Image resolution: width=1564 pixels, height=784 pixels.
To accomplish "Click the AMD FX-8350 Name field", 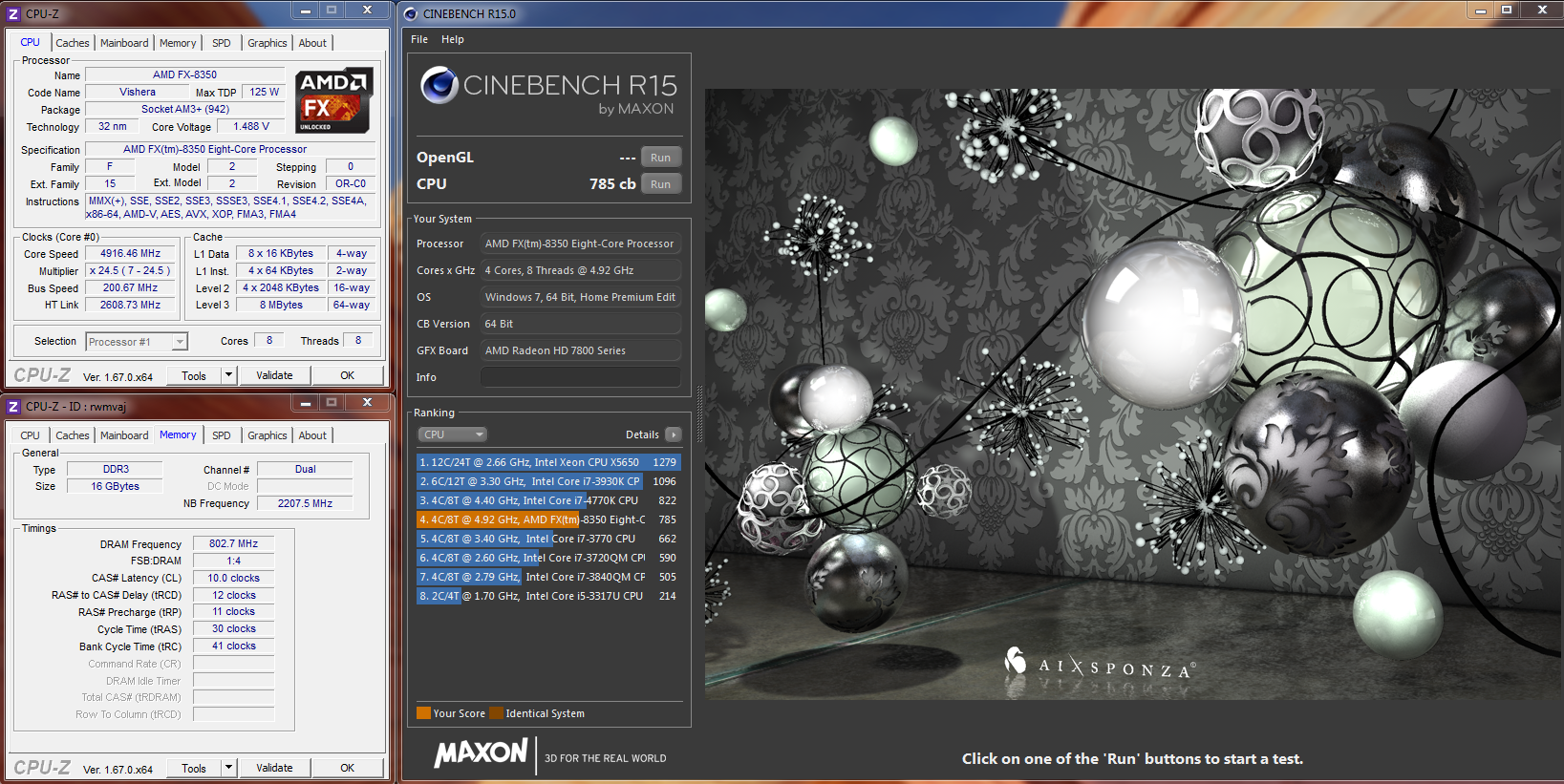I will [x=185, y=74].
